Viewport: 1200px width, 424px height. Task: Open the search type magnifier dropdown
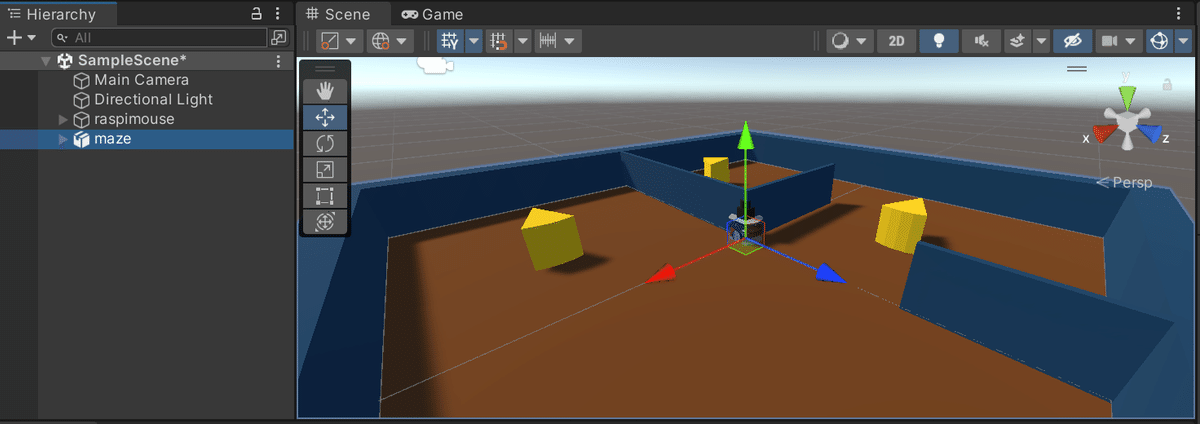tap(63, 38)
